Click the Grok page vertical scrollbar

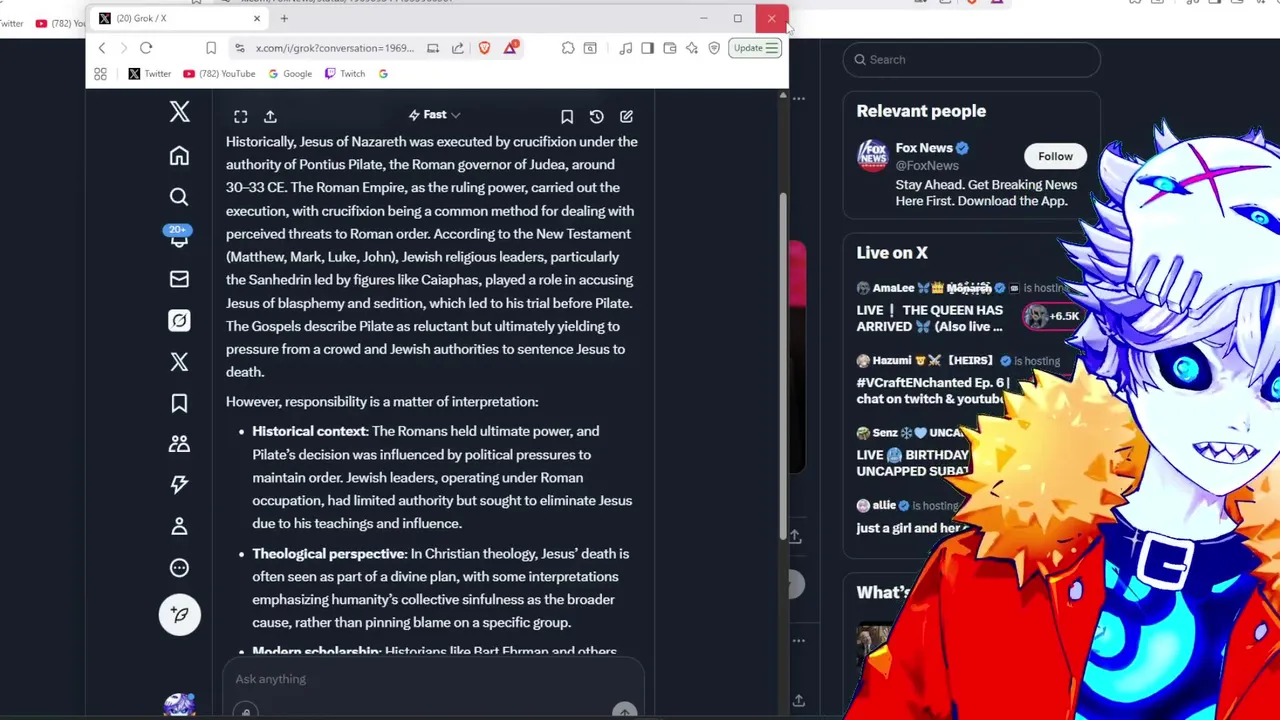(x=783, y=365)
